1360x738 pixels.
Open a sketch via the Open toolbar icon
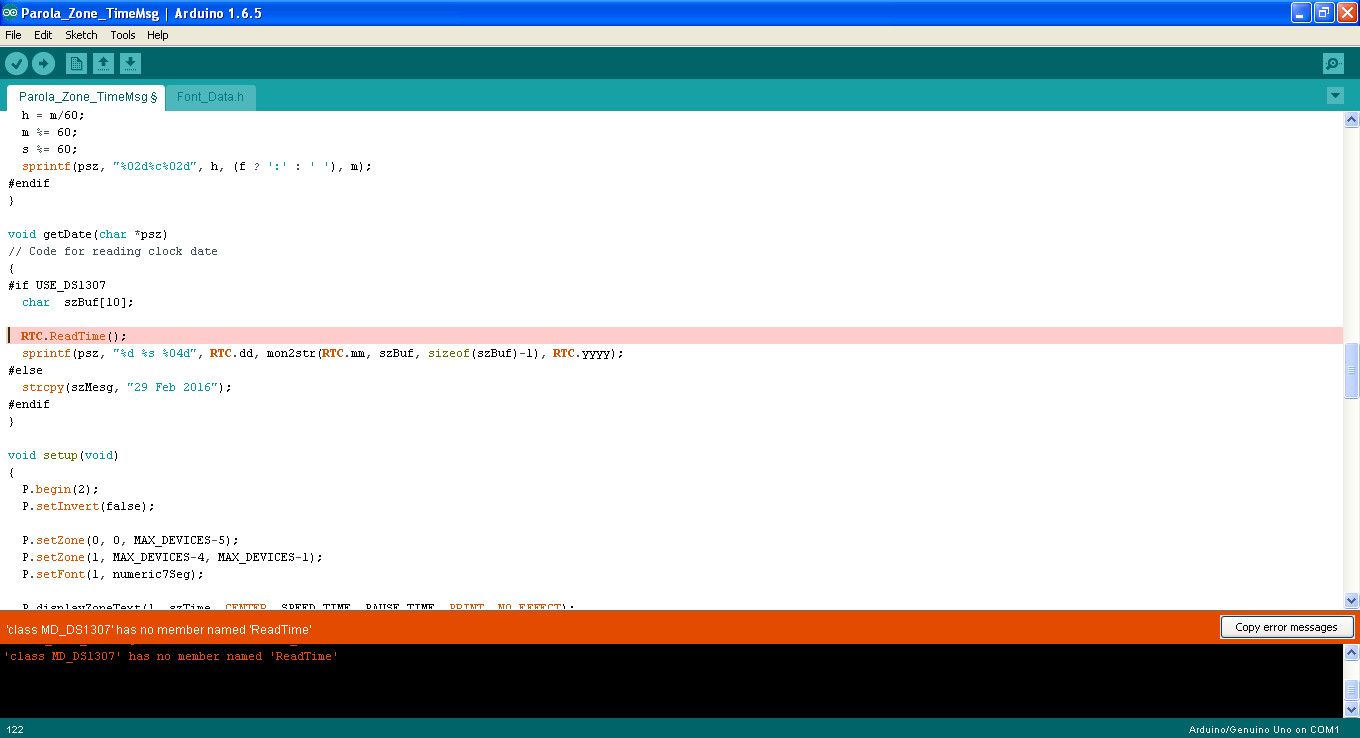tap(104, 63)
